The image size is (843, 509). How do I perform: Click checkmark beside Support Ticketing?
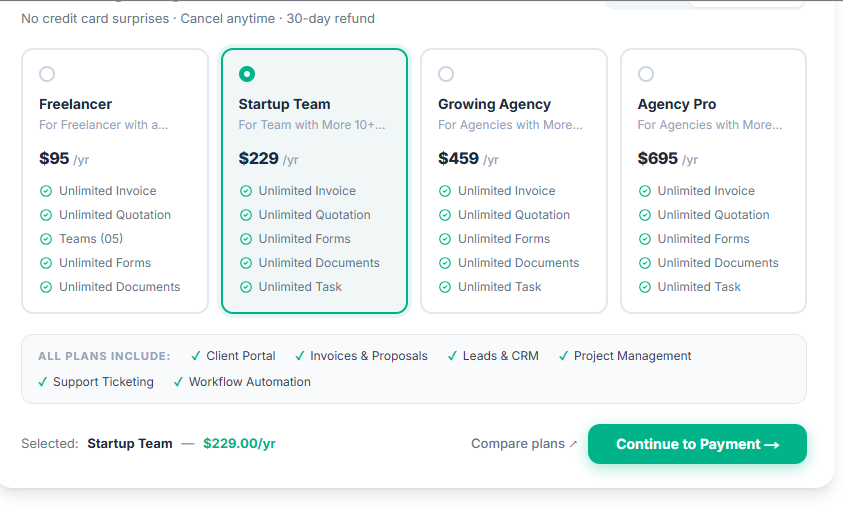tap(42, 382)
